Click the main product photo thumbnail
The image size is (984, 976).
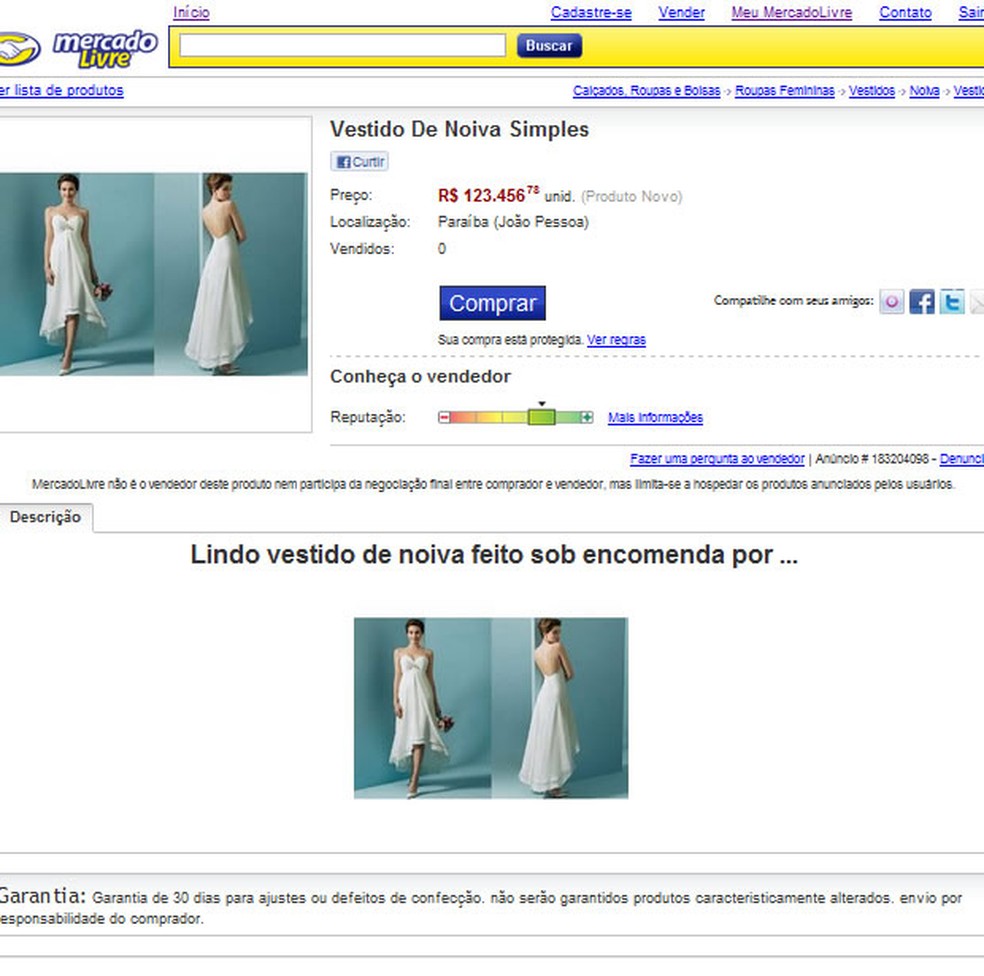tap(154, 274)
